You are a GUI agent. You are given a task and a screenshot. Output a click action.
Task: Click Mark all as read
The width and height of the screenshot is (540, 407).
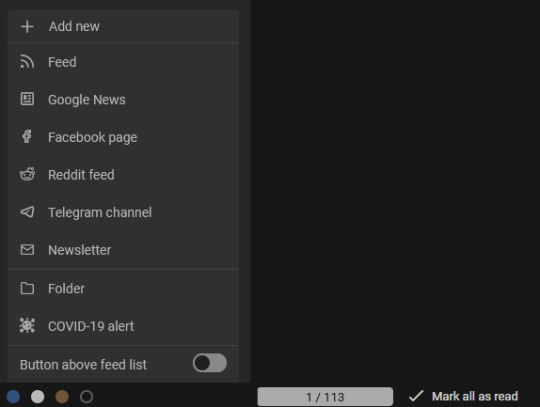pyautogui.click(x=463, y=396)
